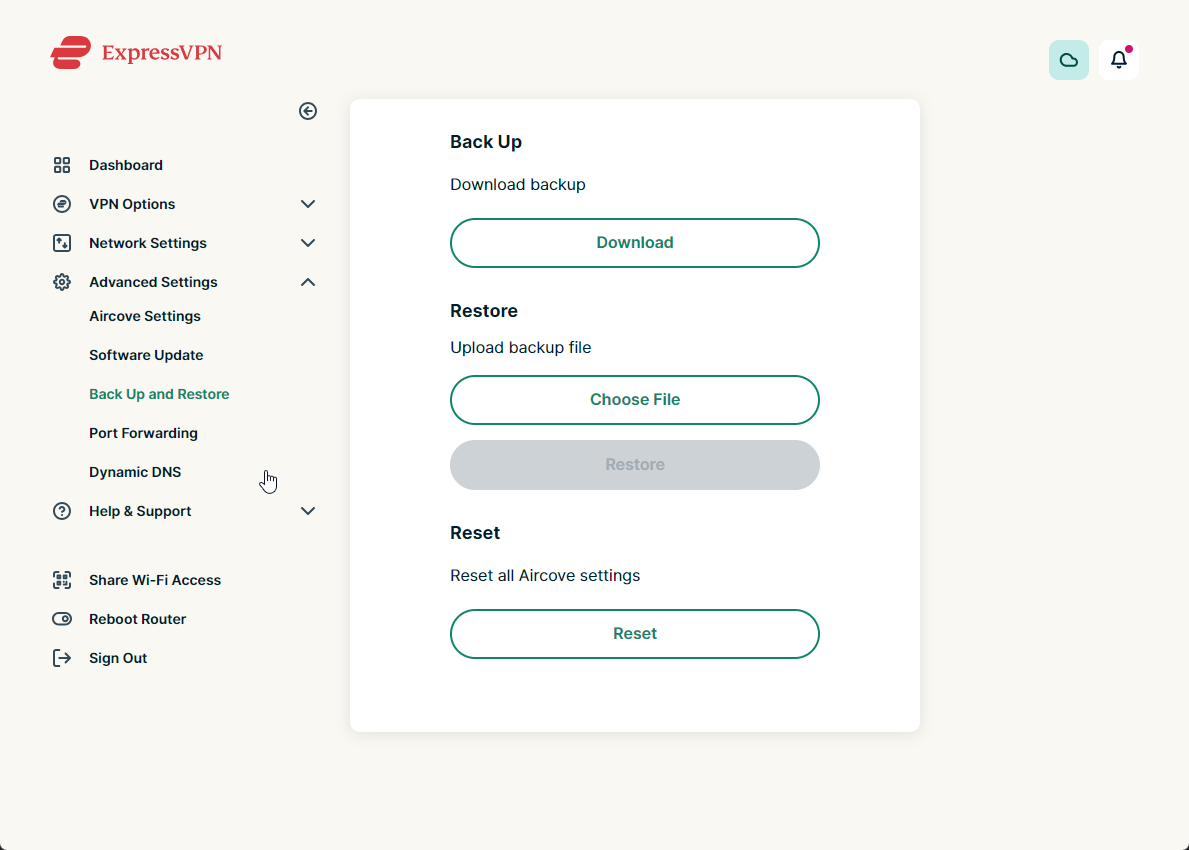Expand the Network Settings chevron

click(x=308, y=243)
